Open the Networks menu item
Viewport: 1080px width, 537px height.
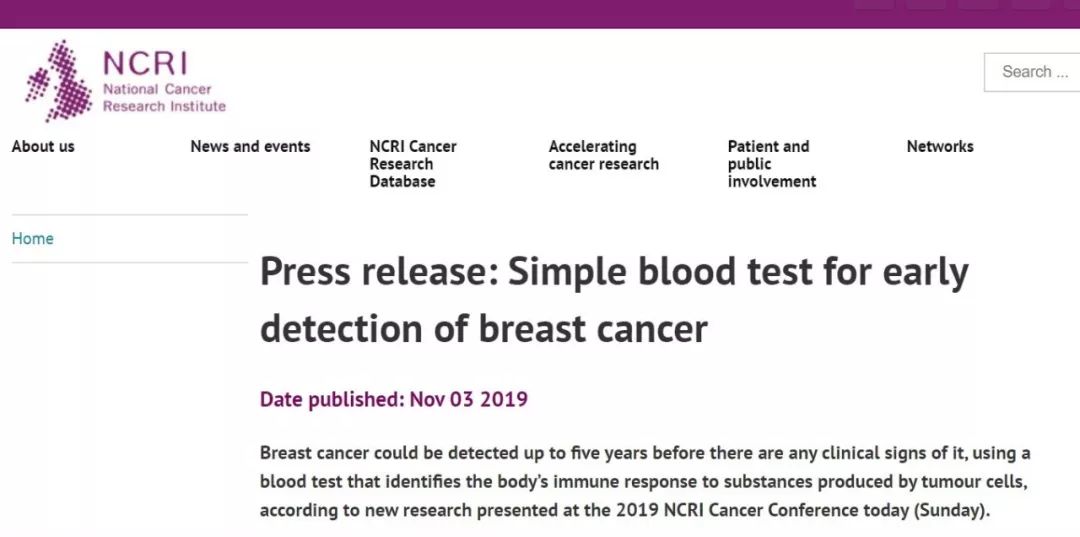click(x=940, y=147)
